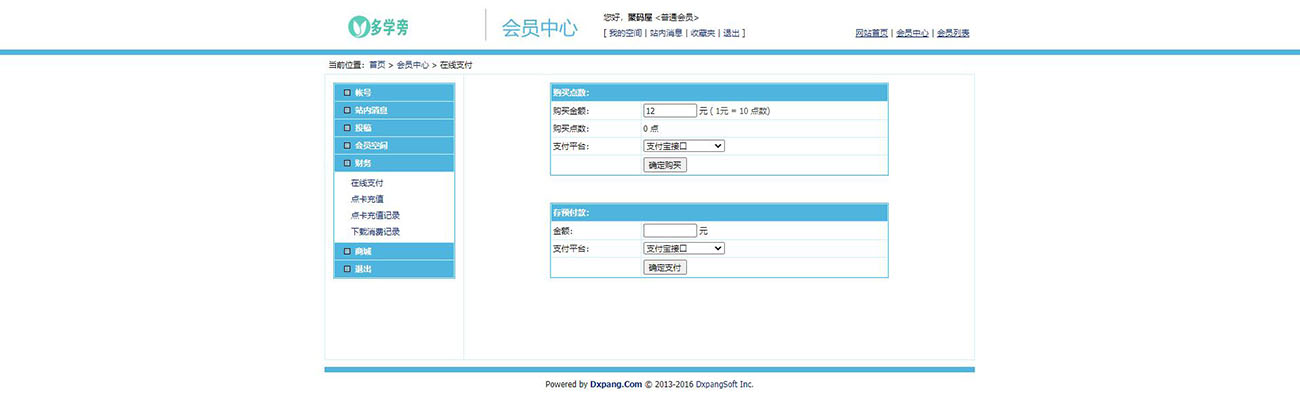1300x394 pixels.
Task: Collapse the 财务 section icon
Action: (347, 162)
